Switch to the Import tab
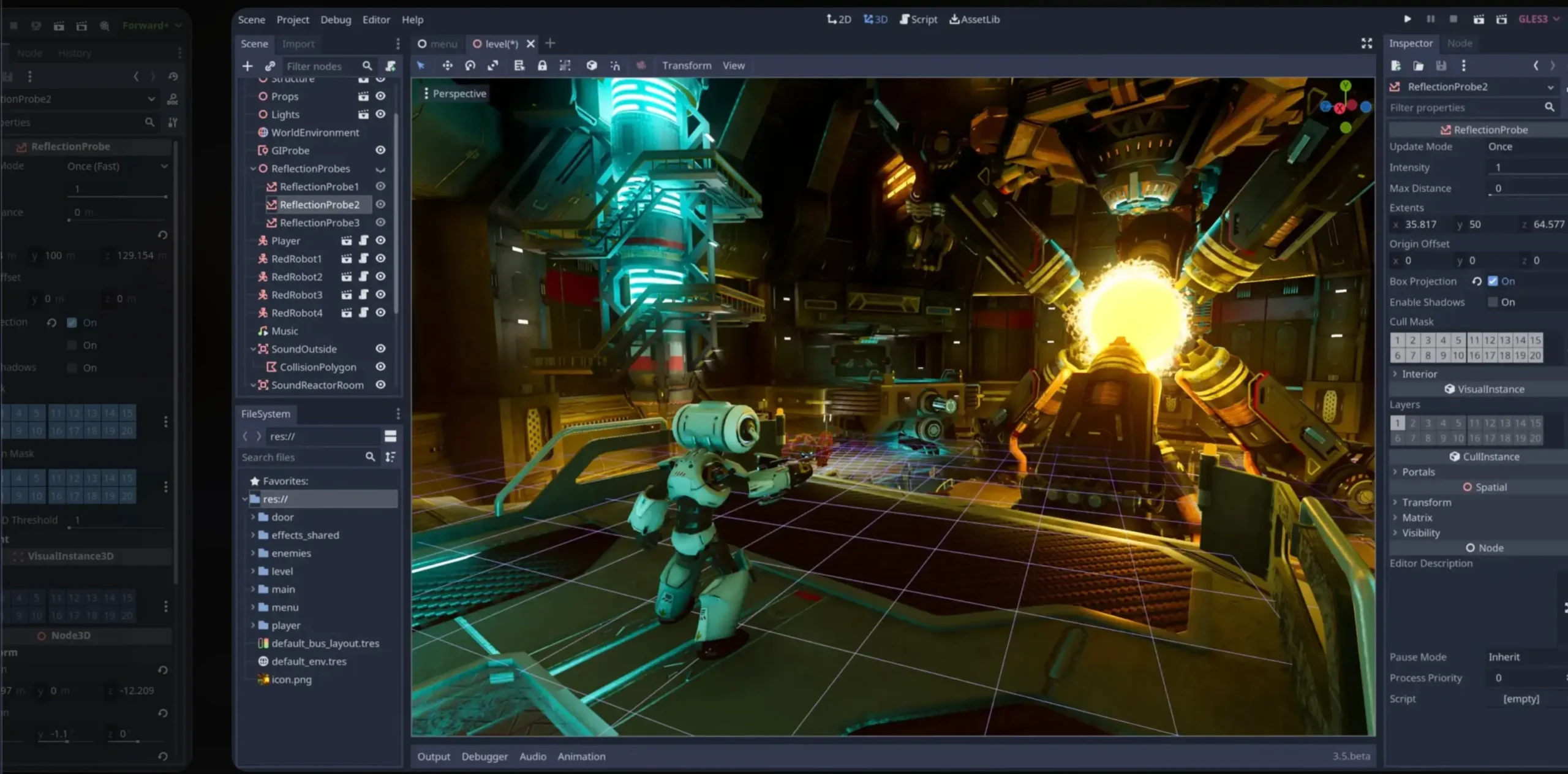This screenshot has height=774, width=1568. (298, 44)
